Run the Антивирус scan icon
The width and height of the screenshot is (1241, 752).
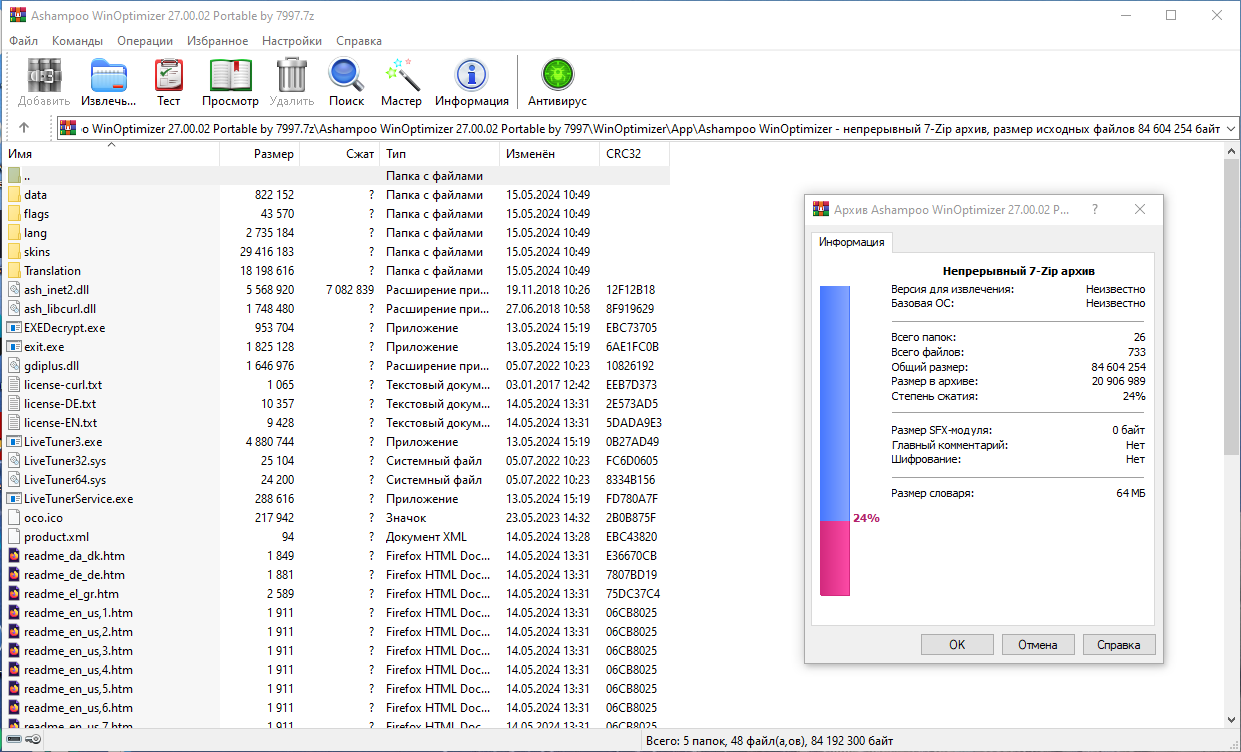coord(557,77)
